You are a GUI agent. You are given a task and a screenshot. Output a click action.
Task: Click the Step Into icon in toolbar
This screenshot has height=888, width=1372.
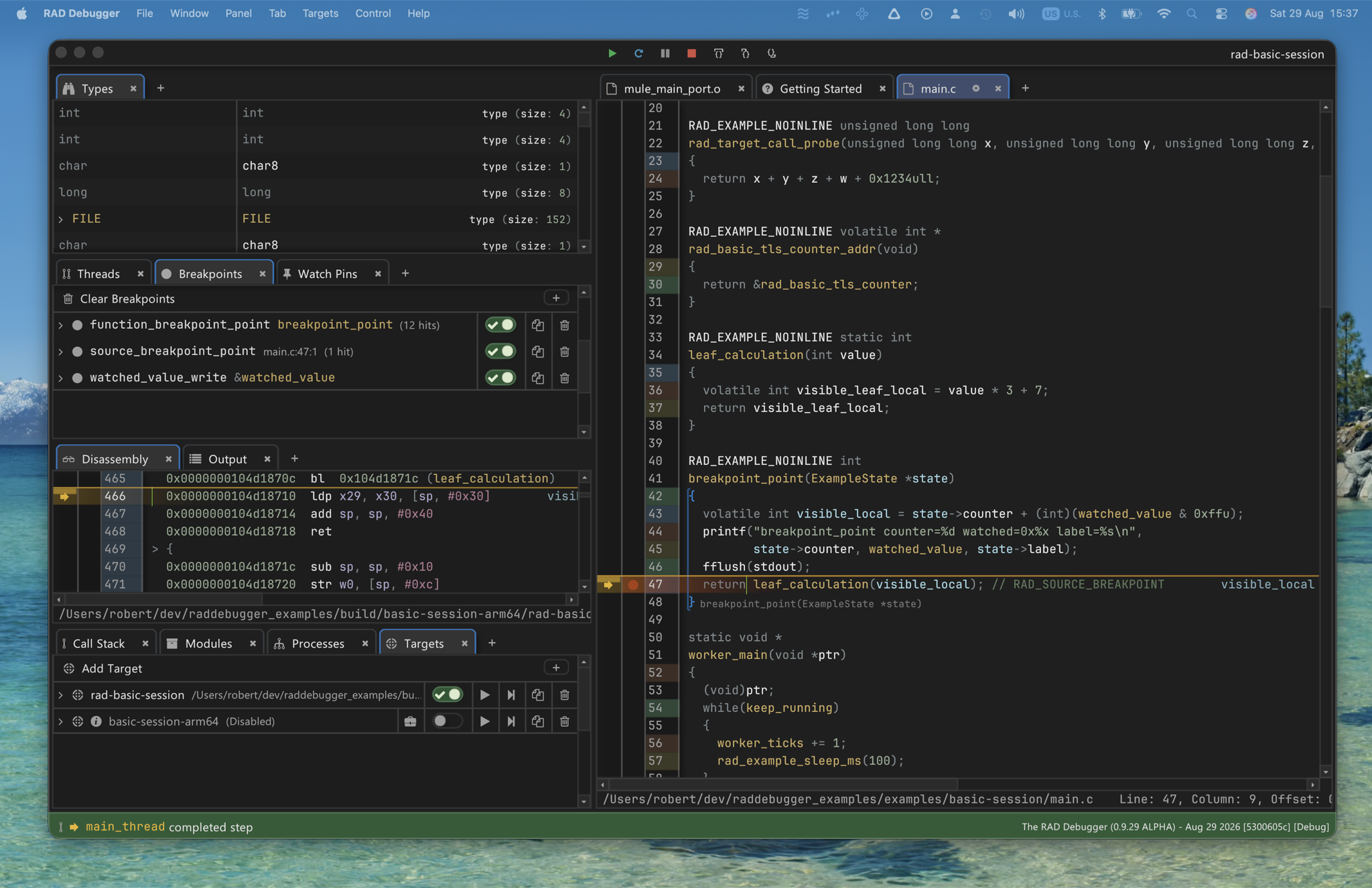point(745,53)
